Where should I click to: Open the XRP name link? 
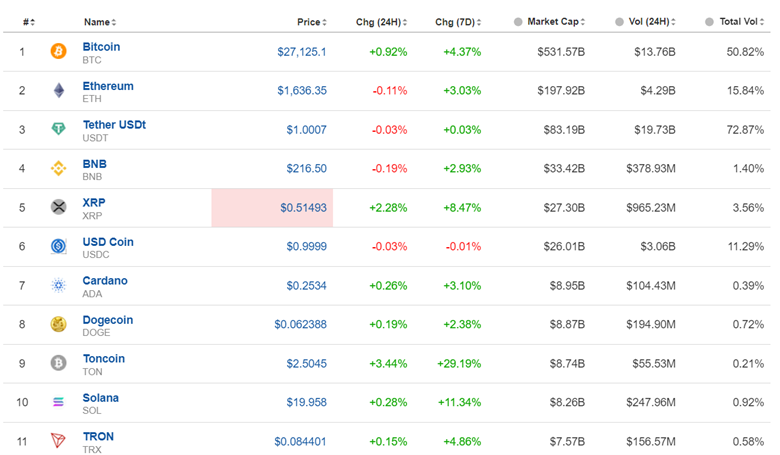pyautogui.click(x=94, y=202)
